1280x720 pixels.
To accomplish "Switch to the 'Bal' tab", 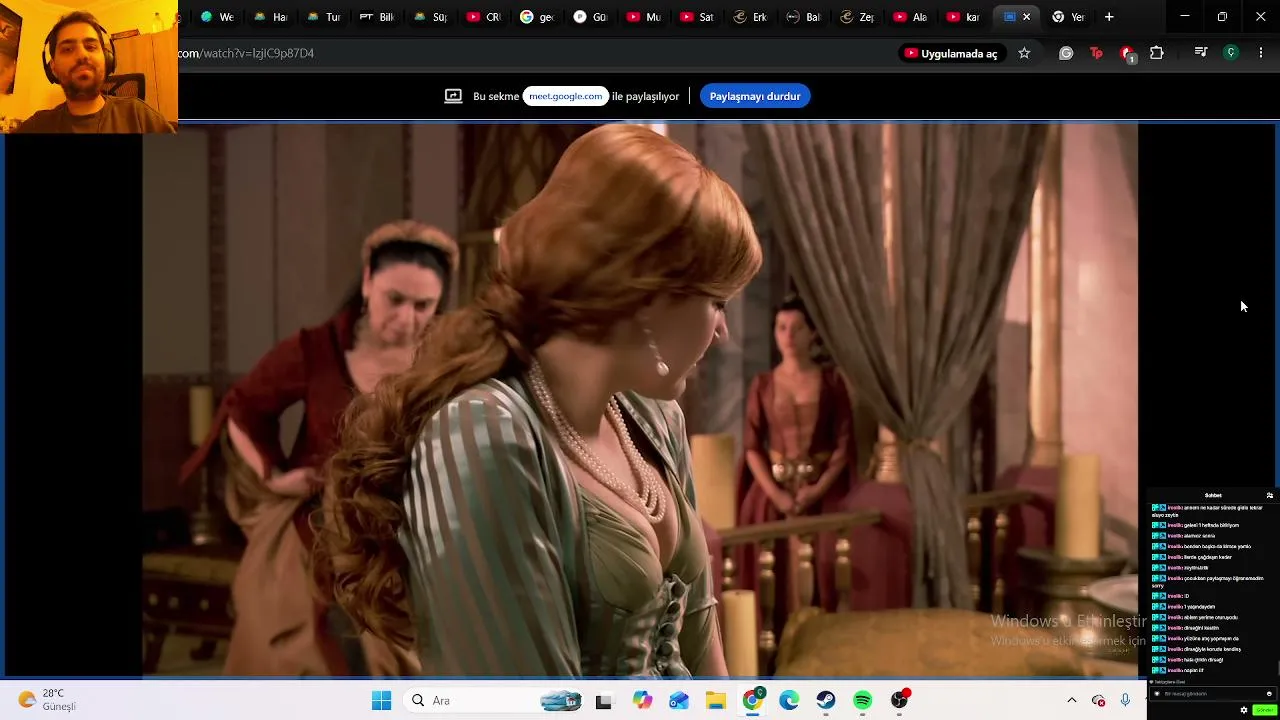I will [803, 17].
